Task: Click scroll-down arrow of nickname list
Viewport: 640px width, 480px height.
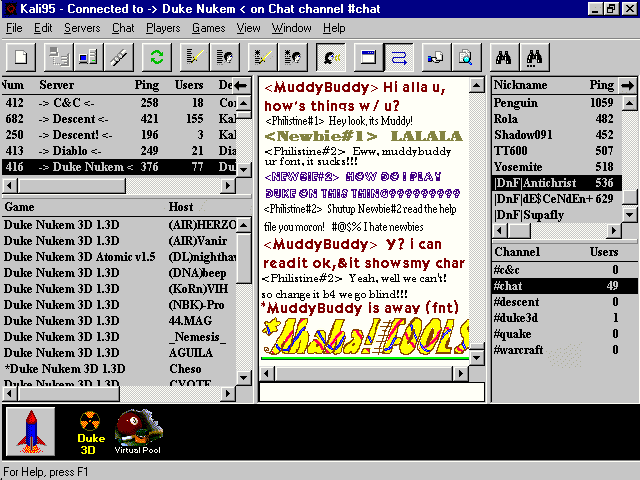Action: click(x=629, y=215)
